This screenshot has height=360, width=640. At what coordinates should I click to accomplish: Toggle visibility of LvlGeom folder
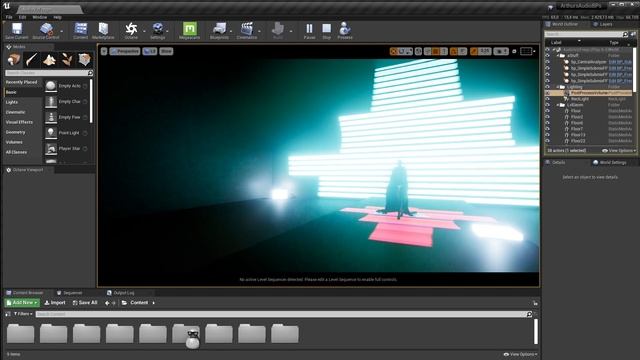[x=548, y=105]
